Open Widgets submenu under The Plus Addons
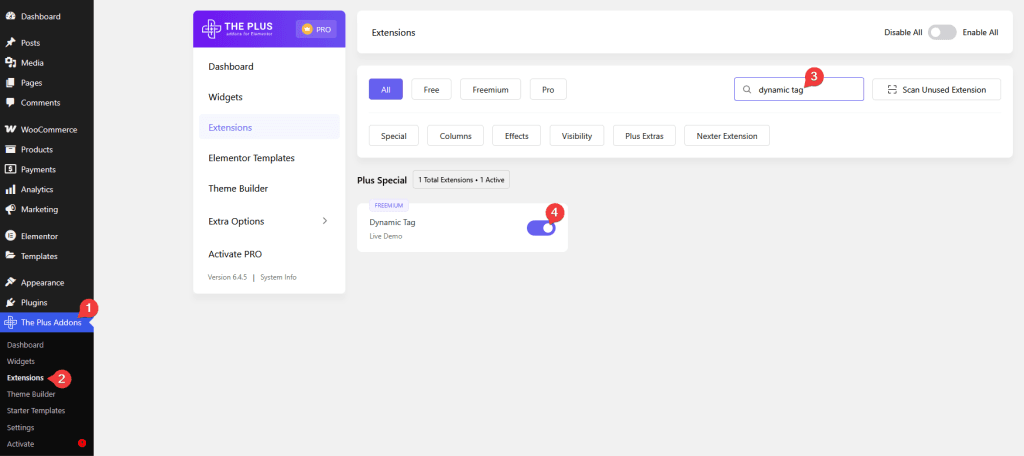 click(x=21, y=361)
